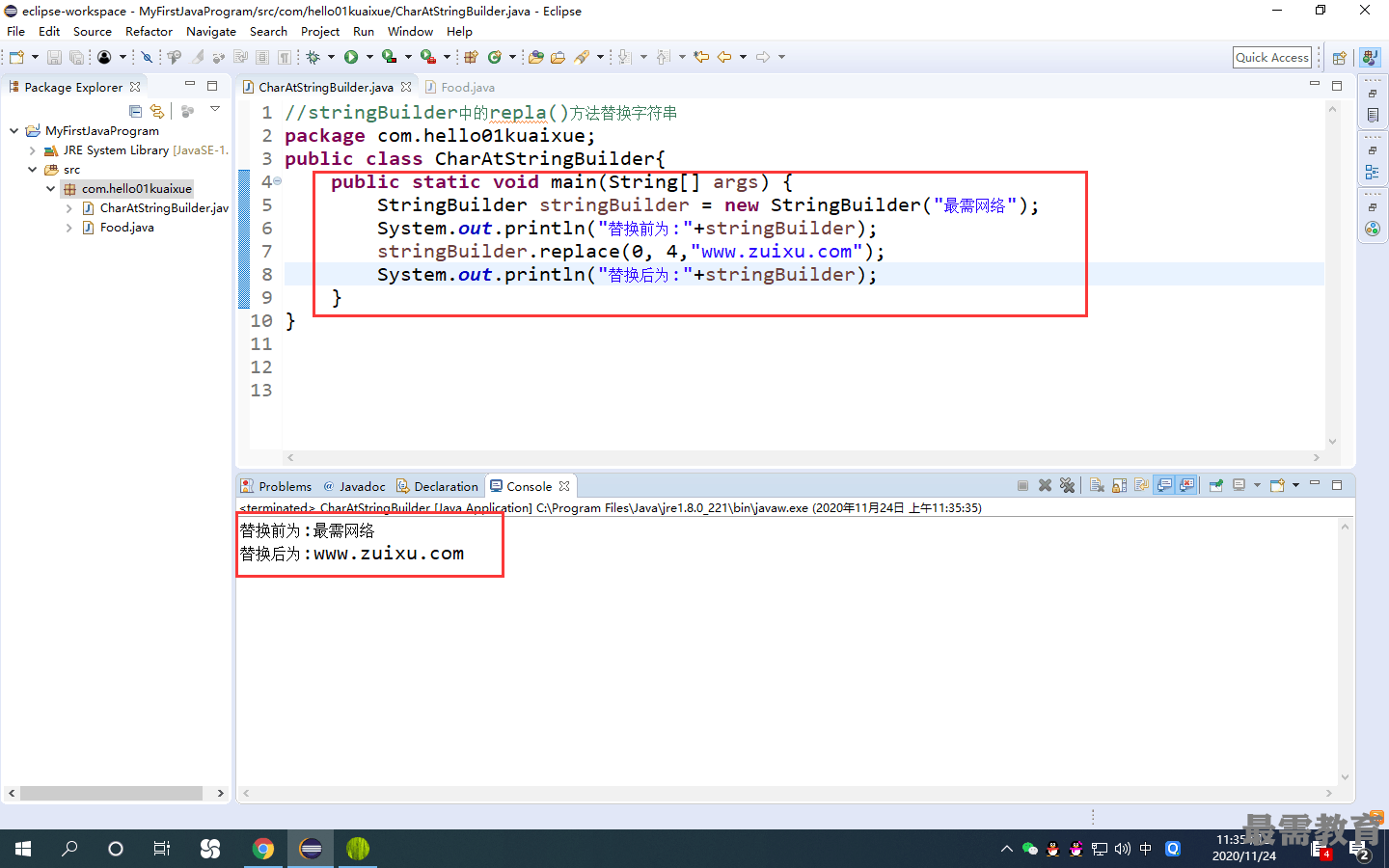Click the Open Perspective icon
Viewport: 1389px width, 868px height.
1339,58
